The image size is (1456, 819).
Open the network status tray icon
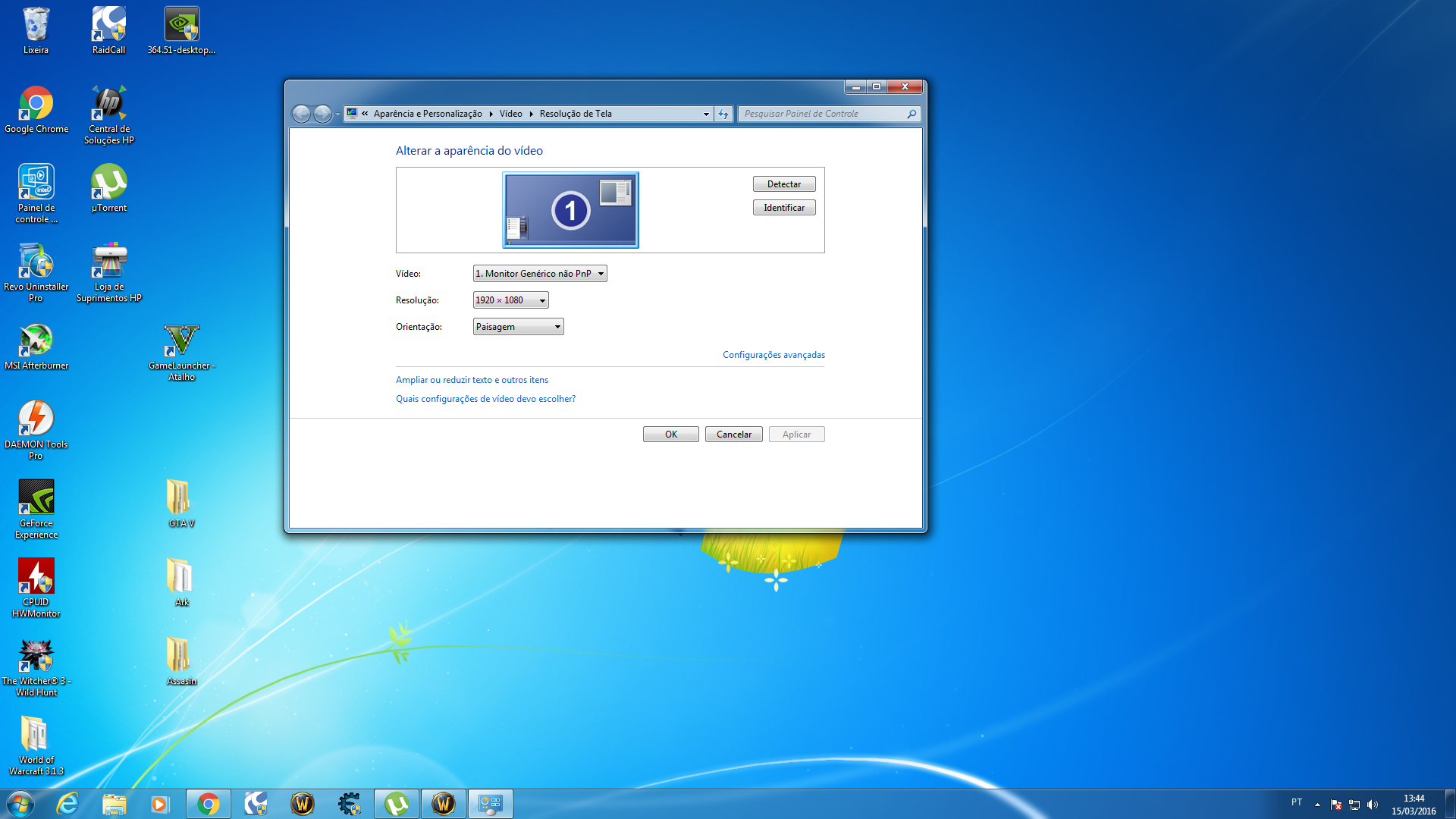[x=1354, y=805]
